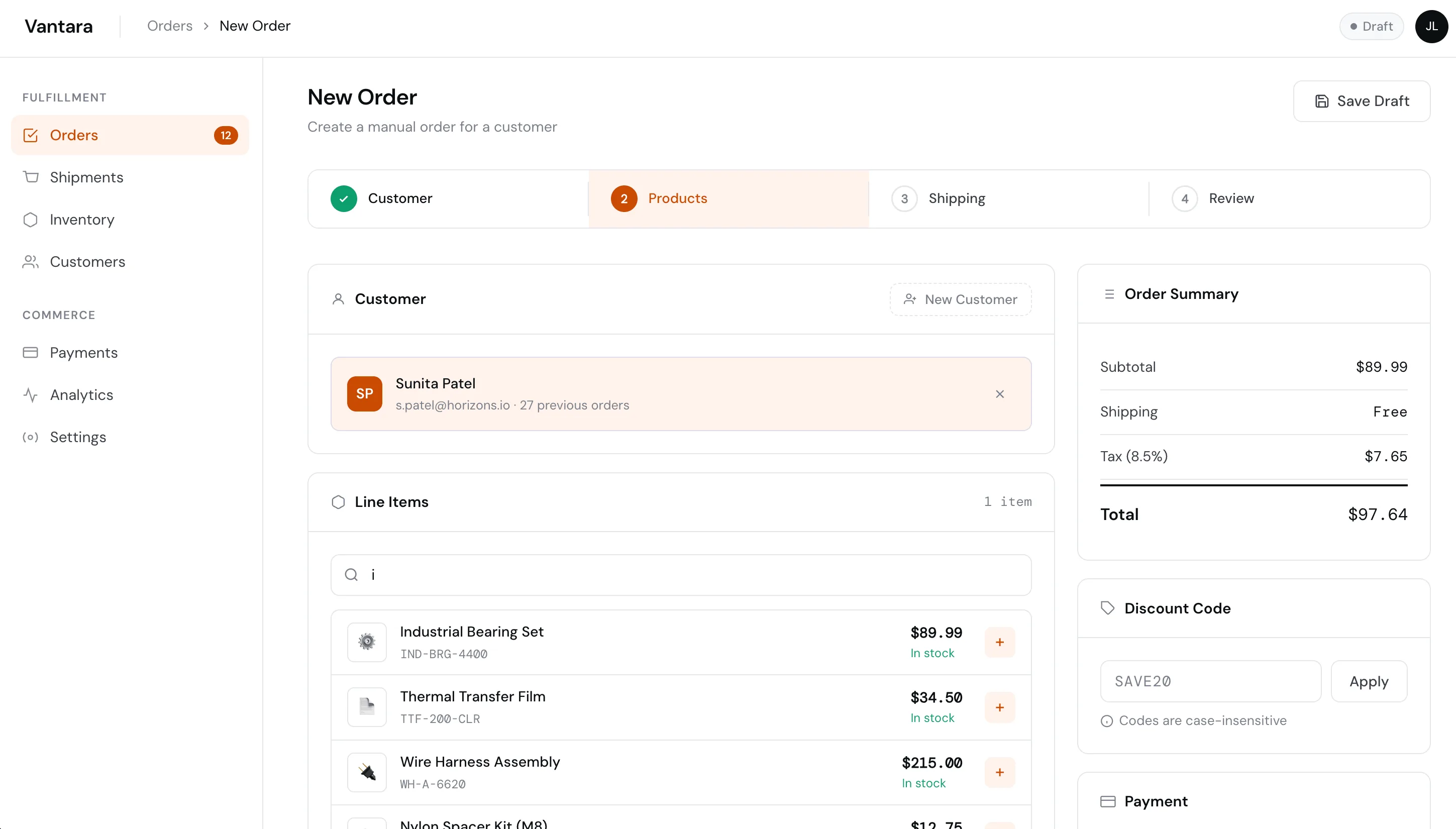Open Settings in the sidebar

[x=130, y=437]
